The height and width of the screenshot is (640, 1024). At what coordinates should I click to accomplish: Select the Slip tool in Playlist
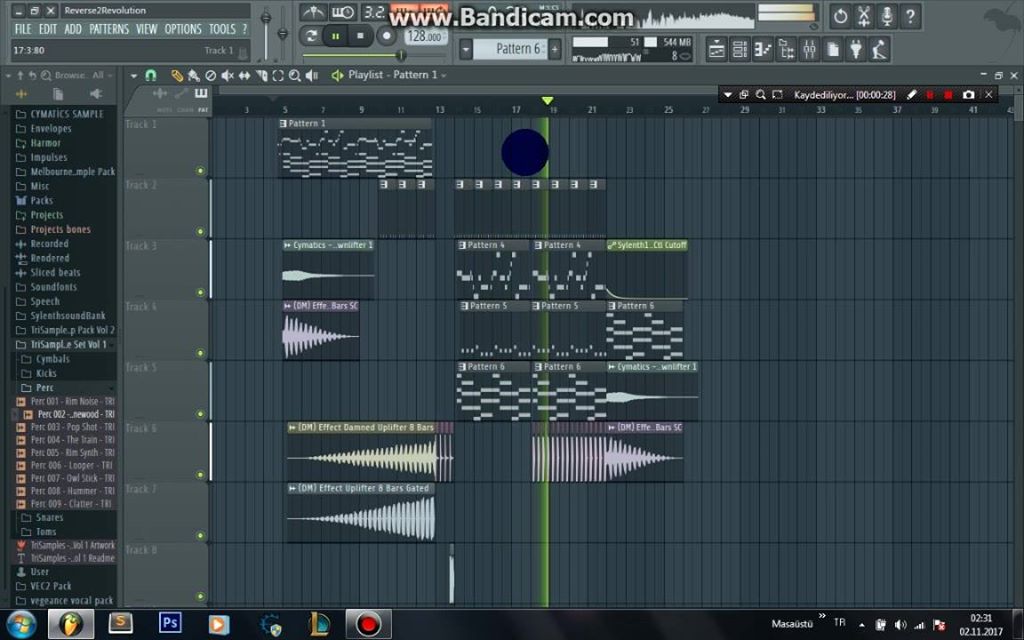[x=244, y=76]
